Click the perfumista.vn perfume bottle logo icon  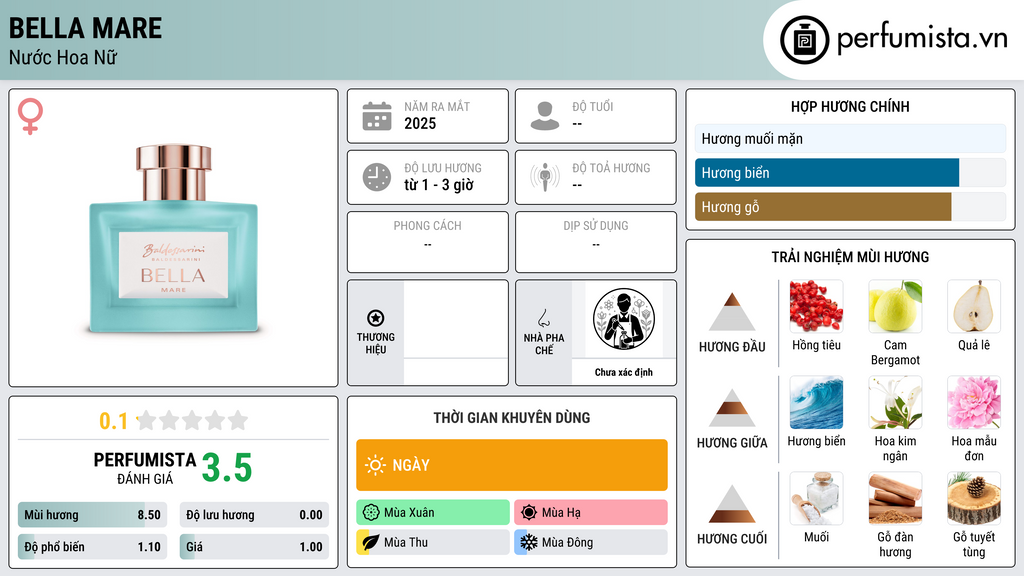tap(805, 40)
